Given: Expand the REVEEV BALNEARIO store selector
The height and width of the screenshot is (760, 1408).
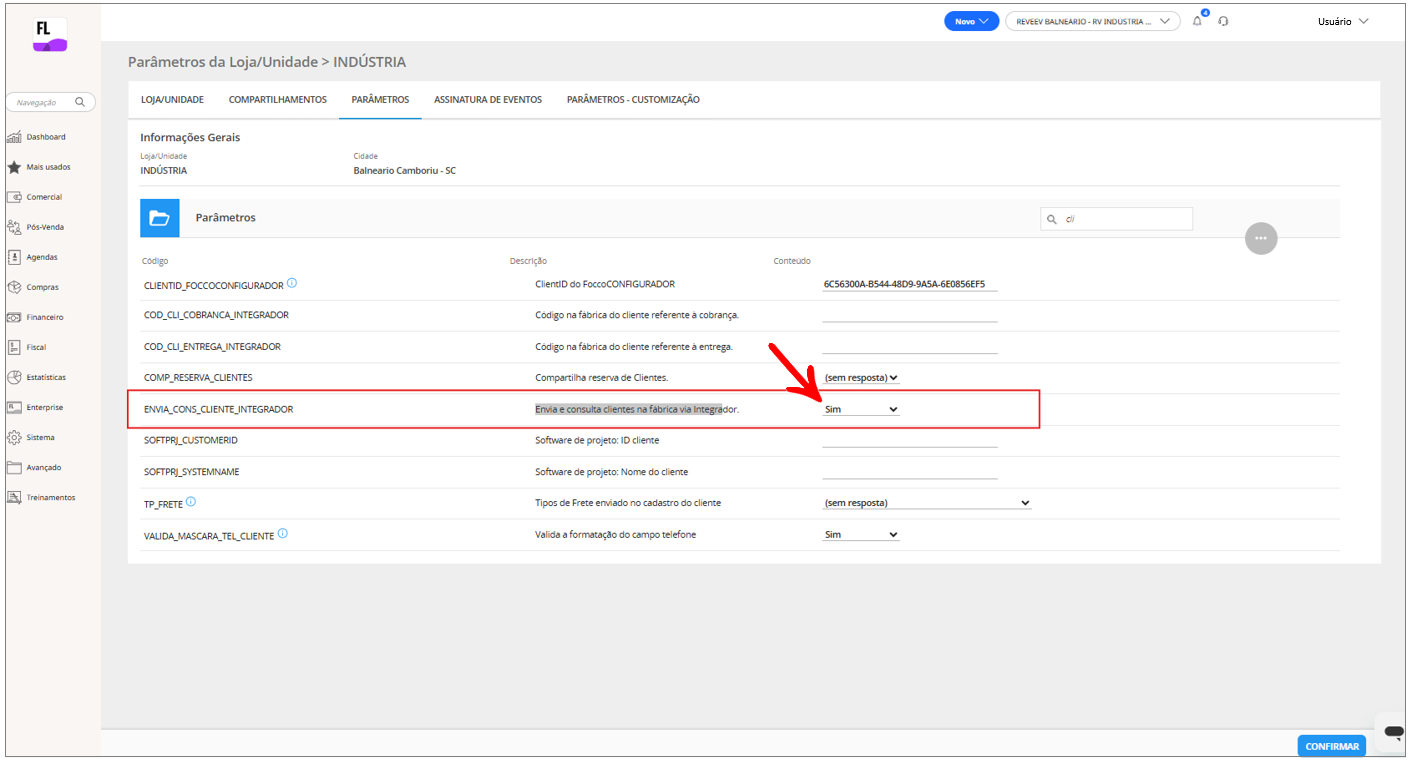Looking at the screenshot, I should [1092, 21].
